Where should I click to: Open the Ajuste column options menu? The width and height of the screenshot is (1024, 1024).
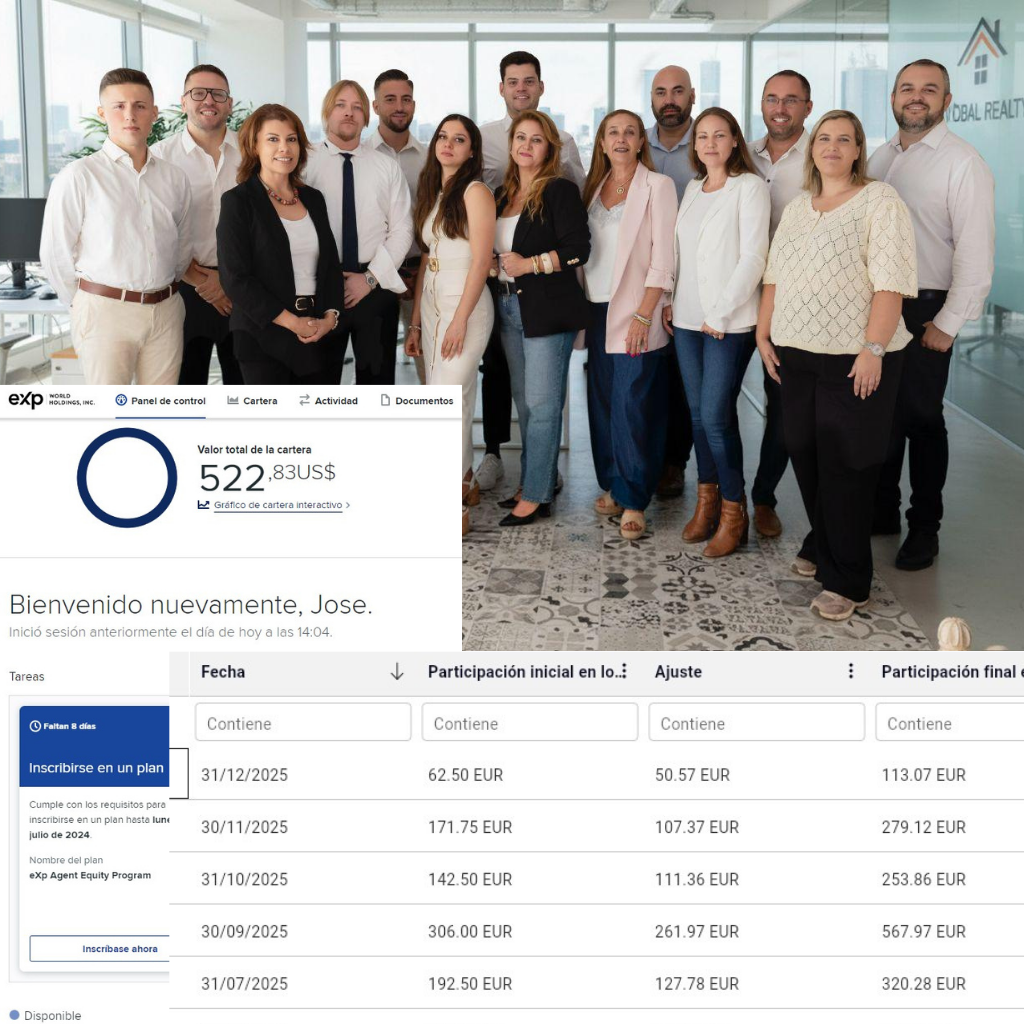coord(851,672)
